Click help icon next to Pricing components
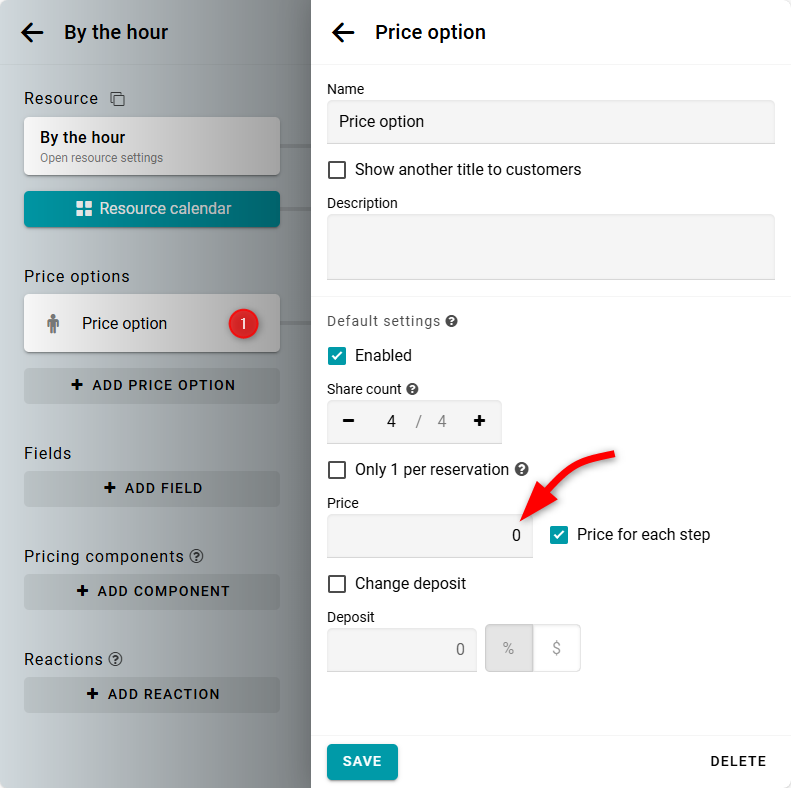791x788 pixels. point(197,556)
